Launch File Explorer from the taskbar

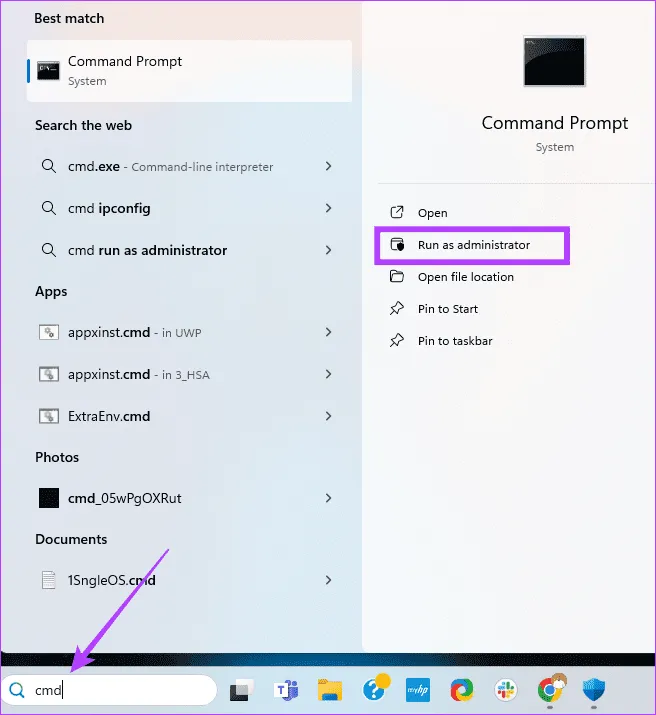click(330, 690)
